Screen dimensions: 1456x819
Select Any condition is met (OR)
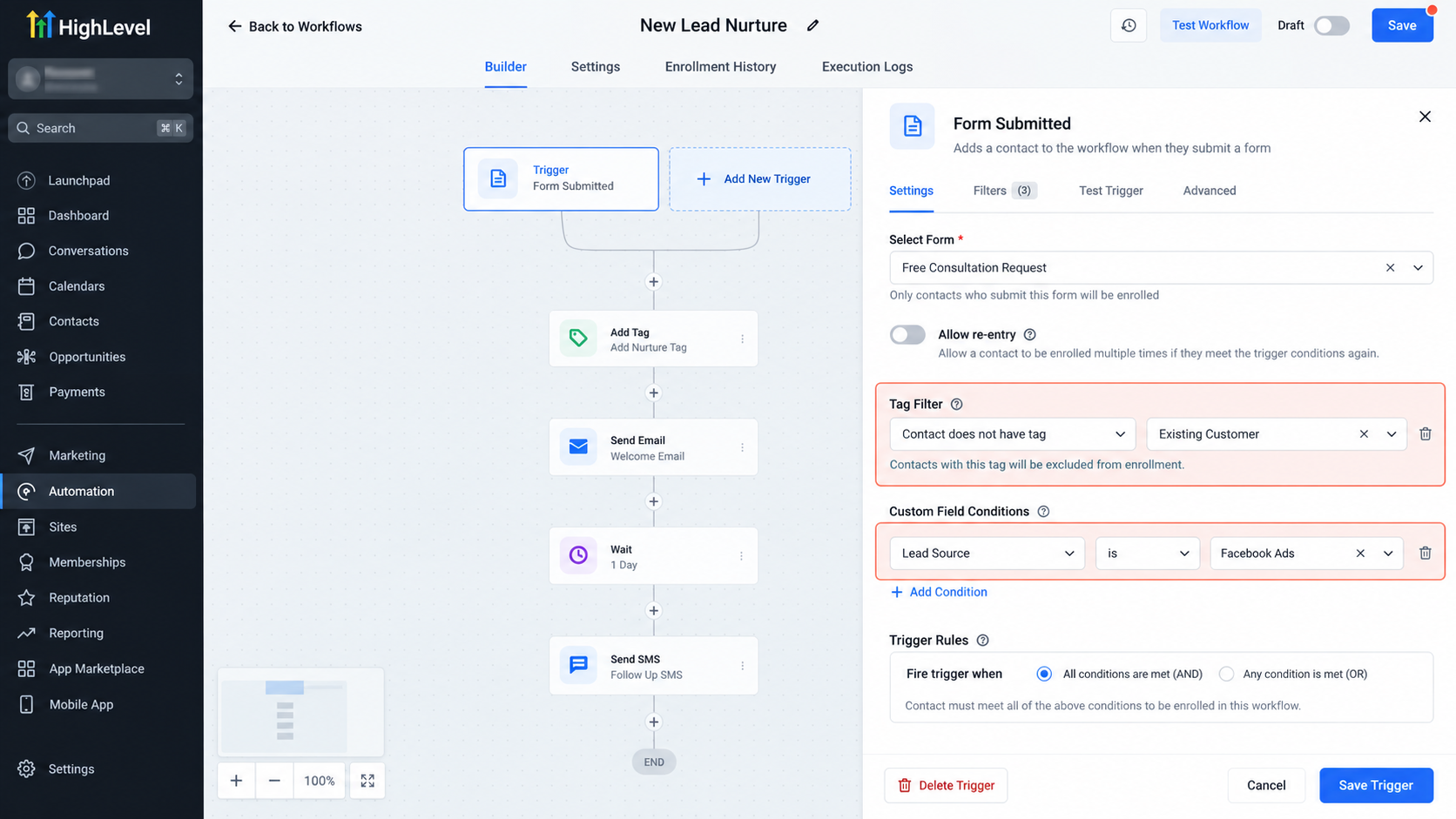point(1226,674)
